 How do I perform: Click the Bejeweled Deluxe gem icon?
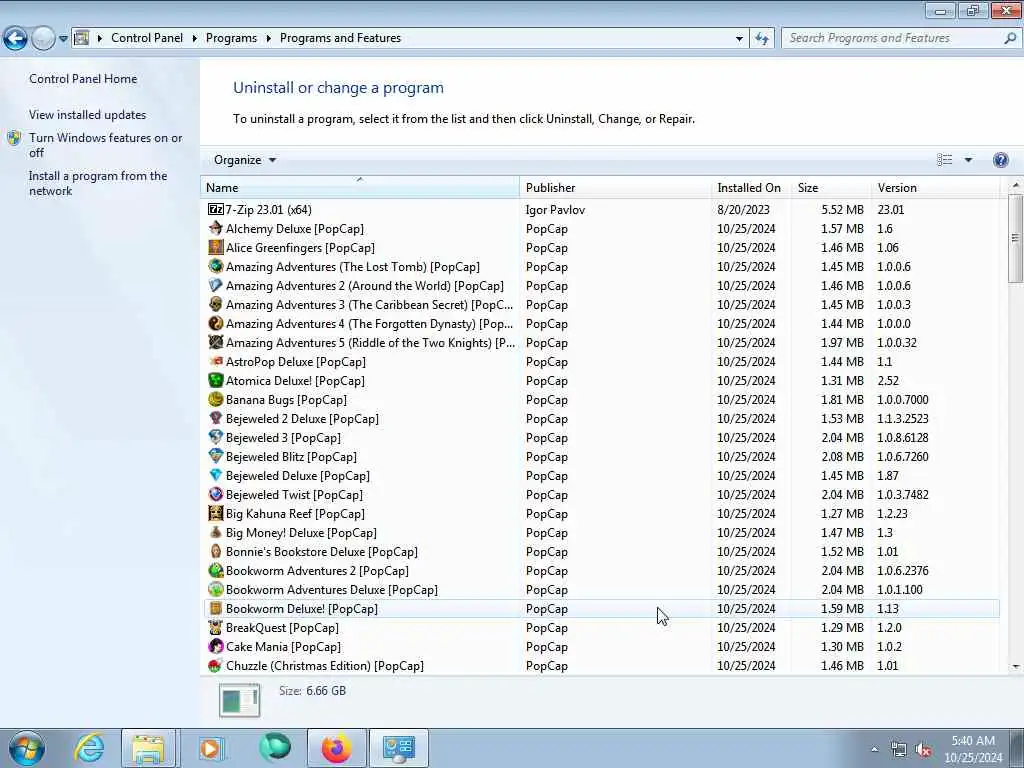tap(216, 475)
